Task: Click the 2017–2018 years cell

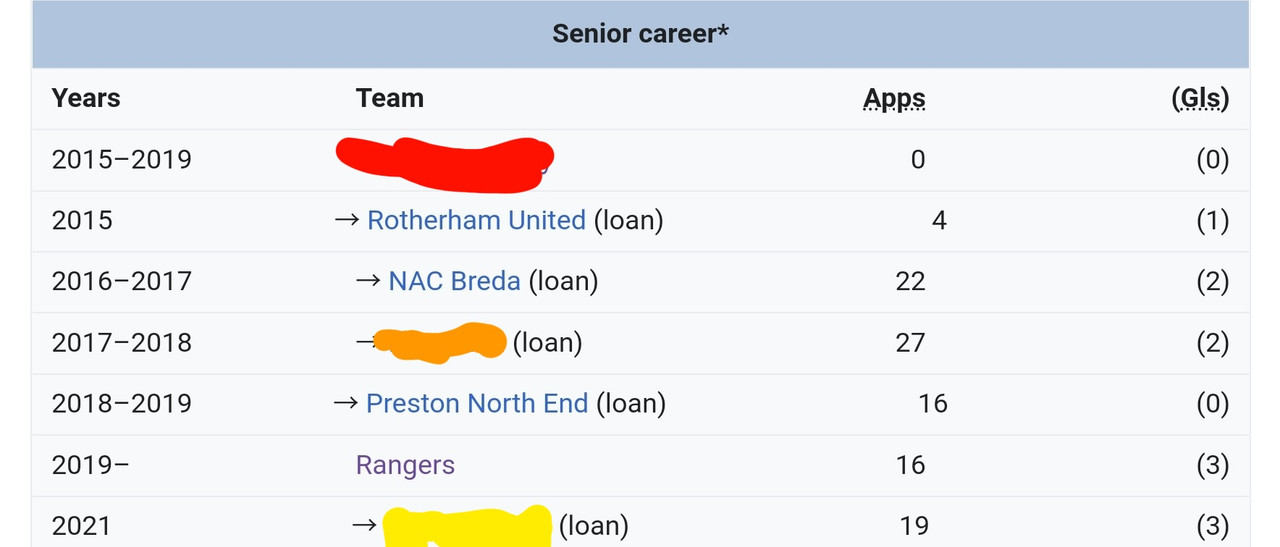Action: tap(121, 342)
